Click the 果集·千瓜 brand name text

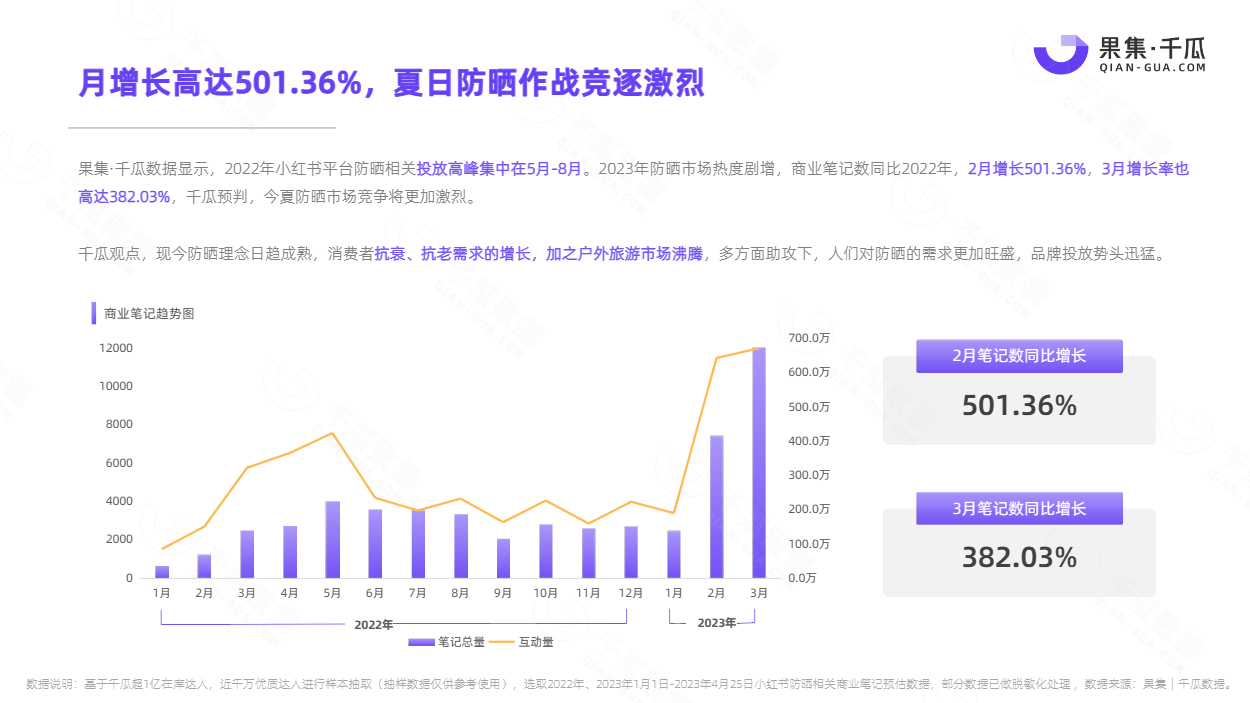pos(1152,46)
